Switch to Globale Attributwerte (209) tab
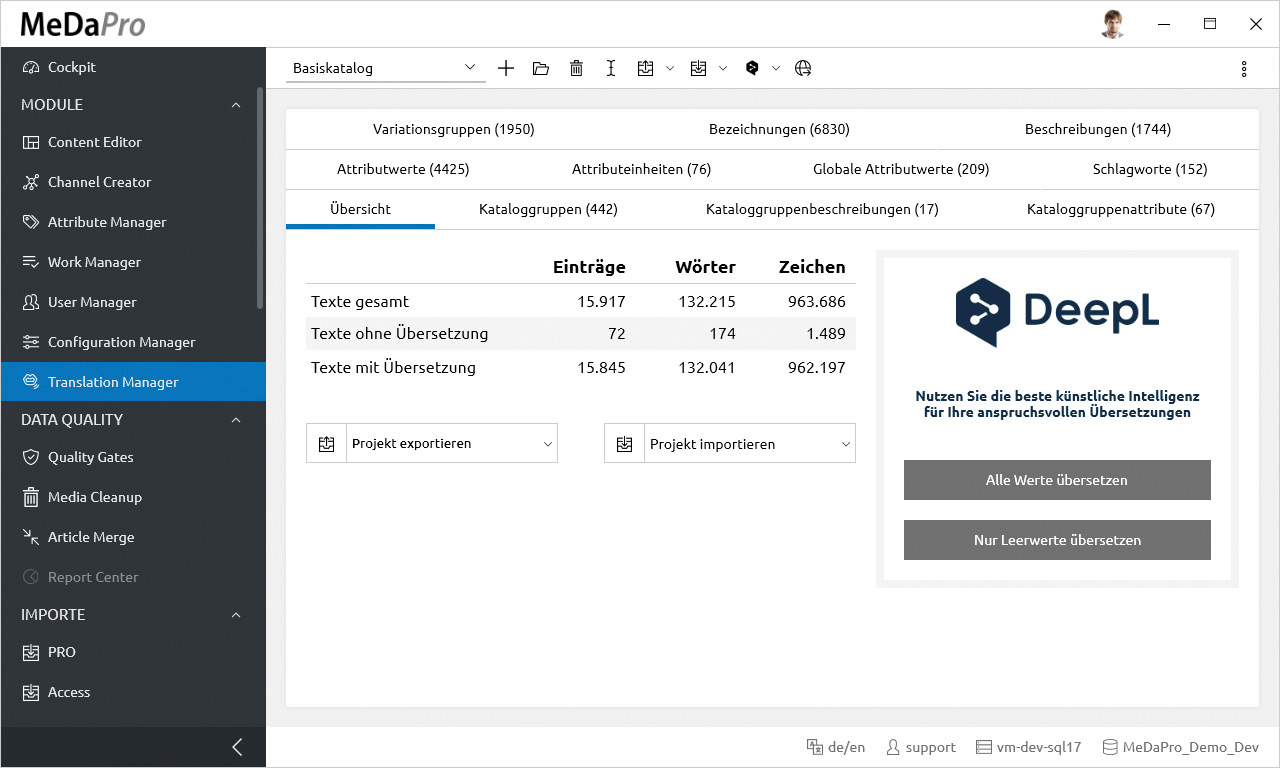The width and height of the screenshot is (1280, 768). click(901, 169)
